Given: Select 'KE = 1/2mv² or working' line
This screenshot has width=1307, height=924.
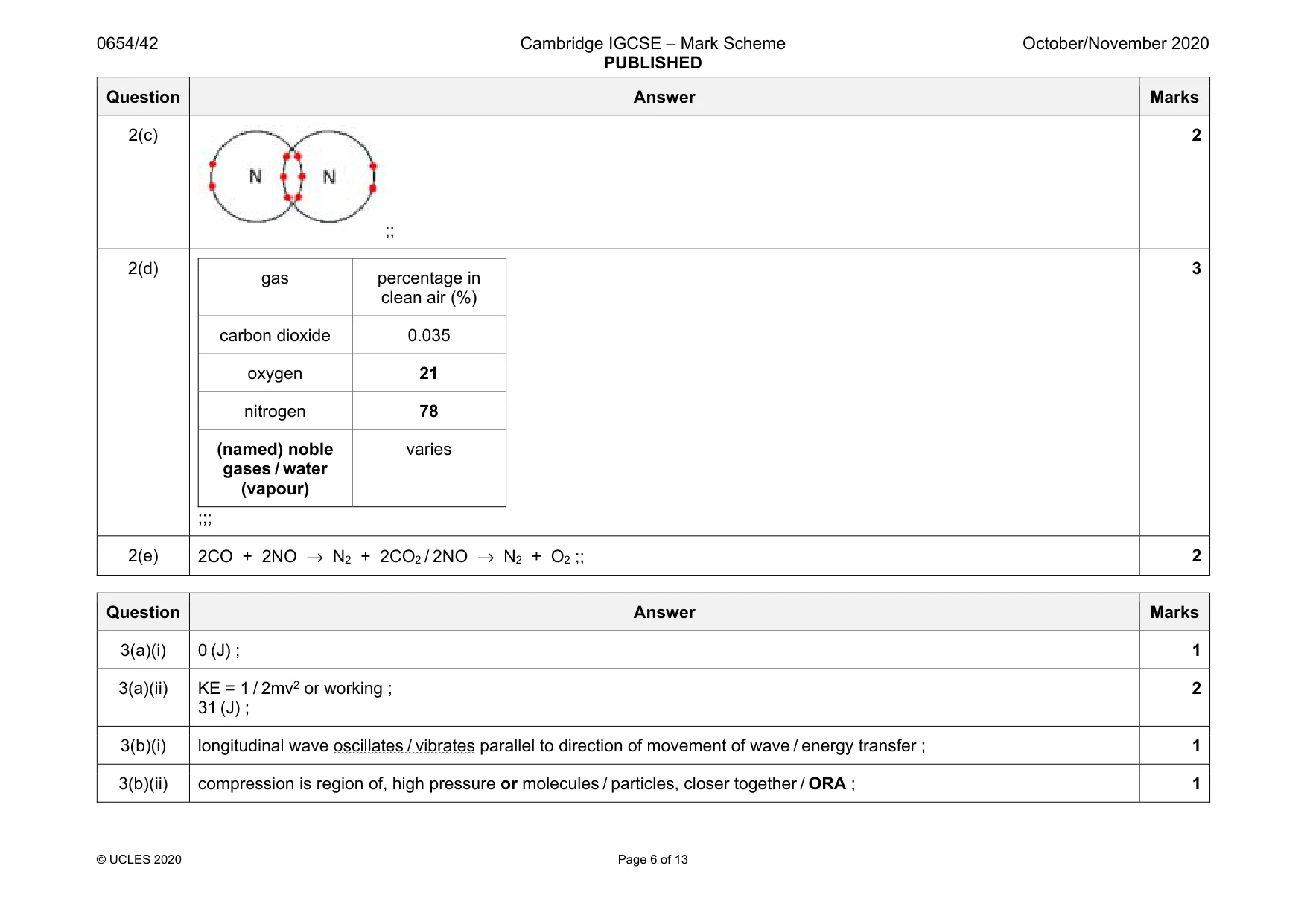Looking at the screenshot, I should pos(295,688).
